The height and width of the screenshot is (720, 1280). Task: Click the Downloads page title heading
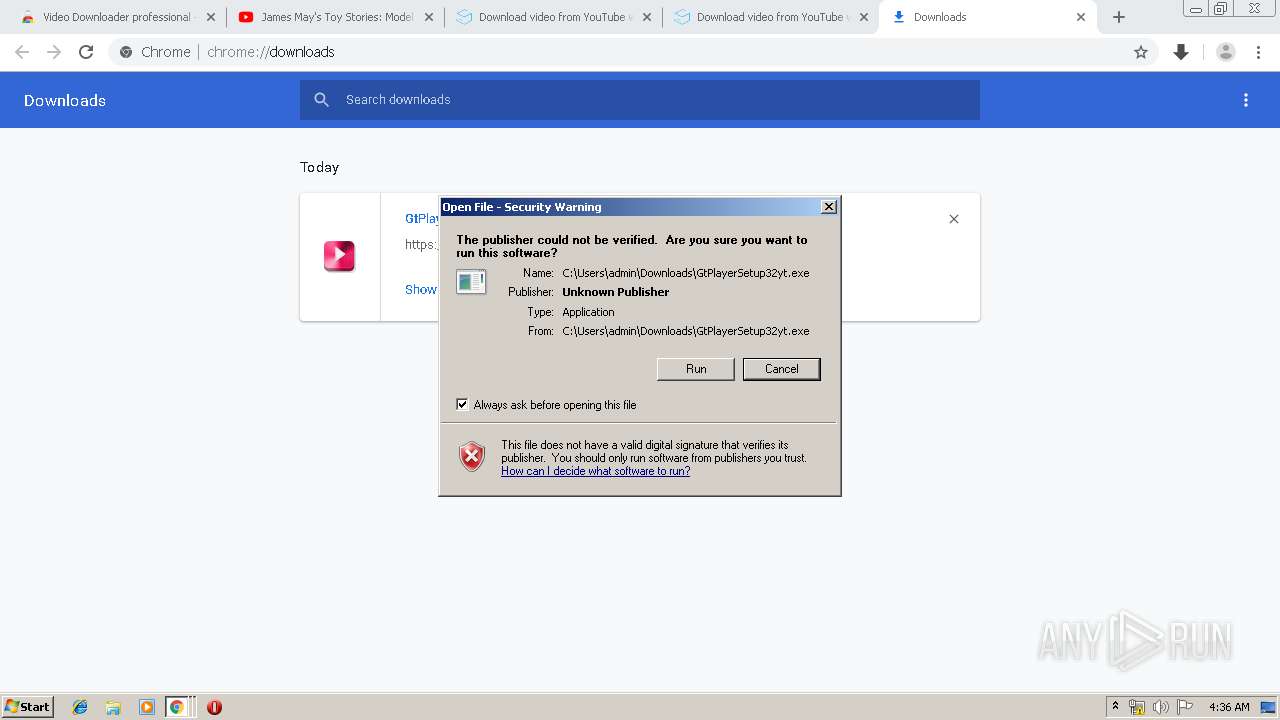(65, 100)
